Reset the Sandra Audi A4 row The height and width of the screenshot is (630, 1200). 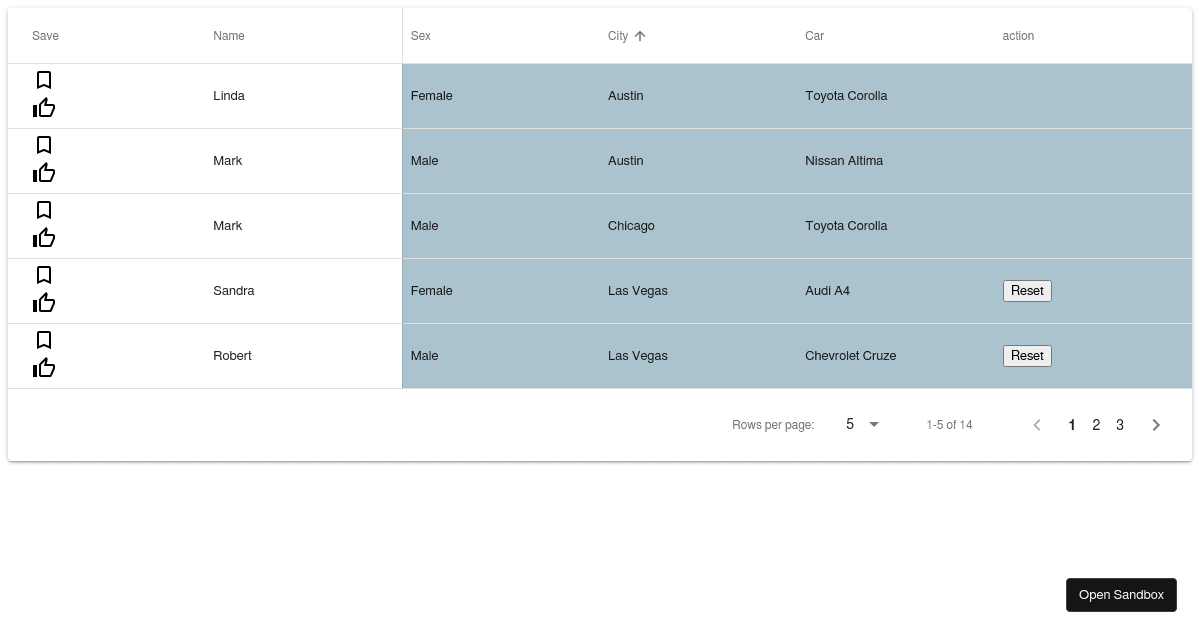(1027, 291)
